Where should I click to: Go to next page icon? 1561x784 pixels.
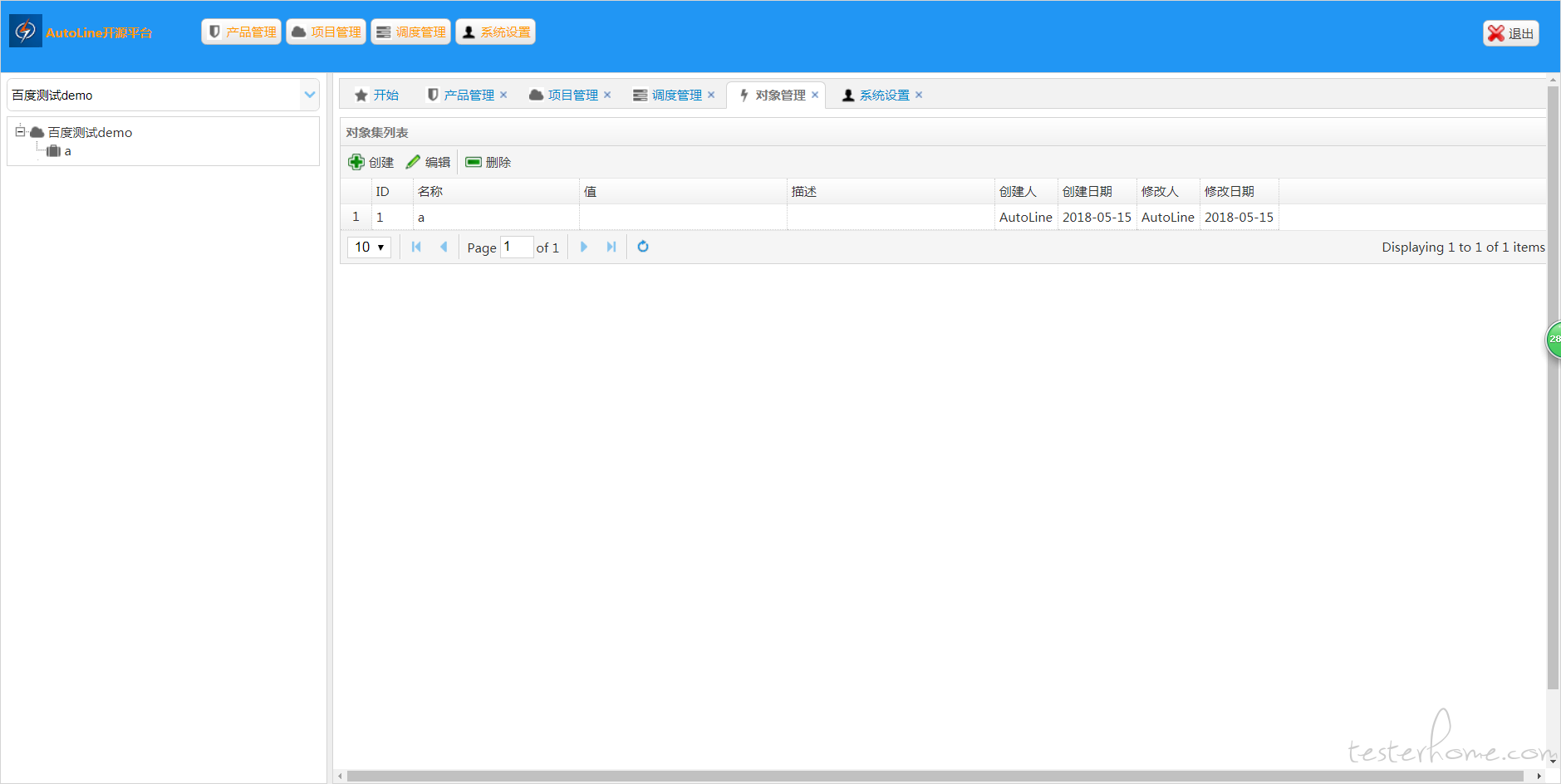(x=584, y=247)
